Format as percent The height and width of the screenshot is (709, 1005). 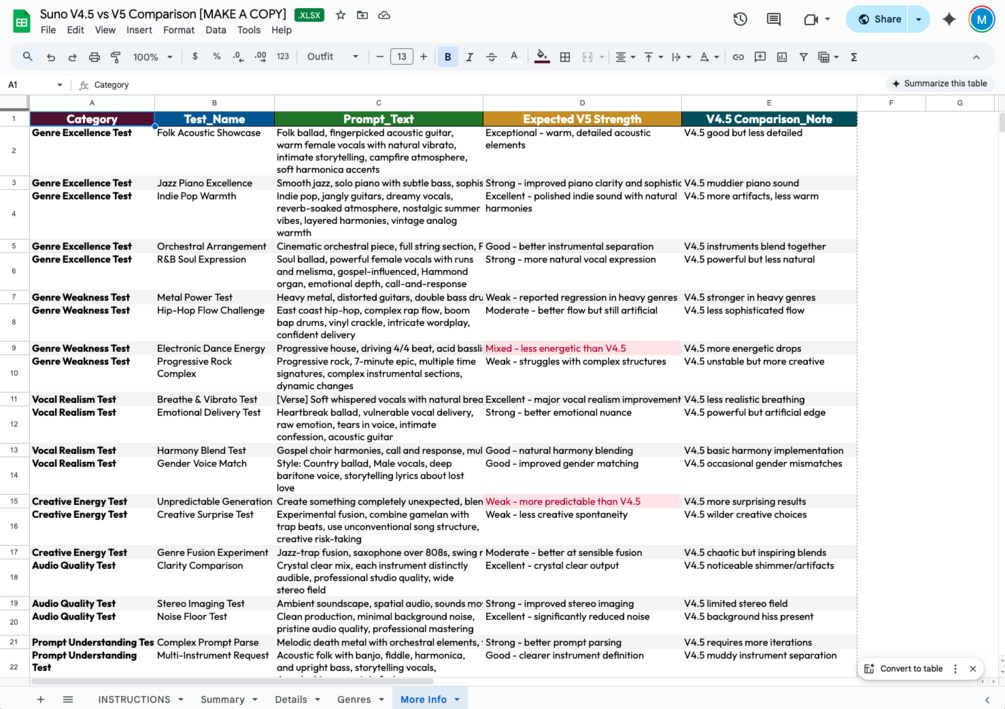[217, 56]
